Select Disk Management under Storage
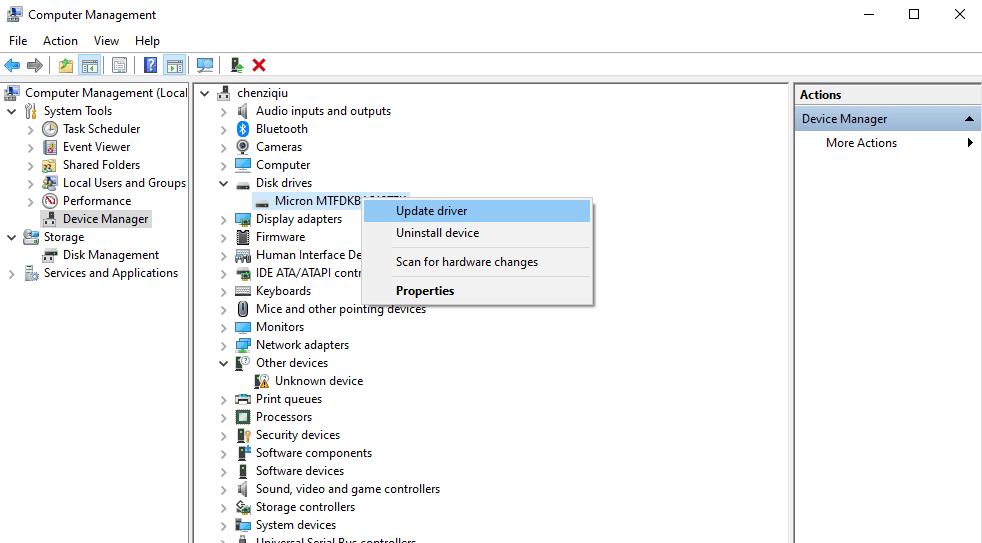This screenshot has height=543, width=982. 110,255
